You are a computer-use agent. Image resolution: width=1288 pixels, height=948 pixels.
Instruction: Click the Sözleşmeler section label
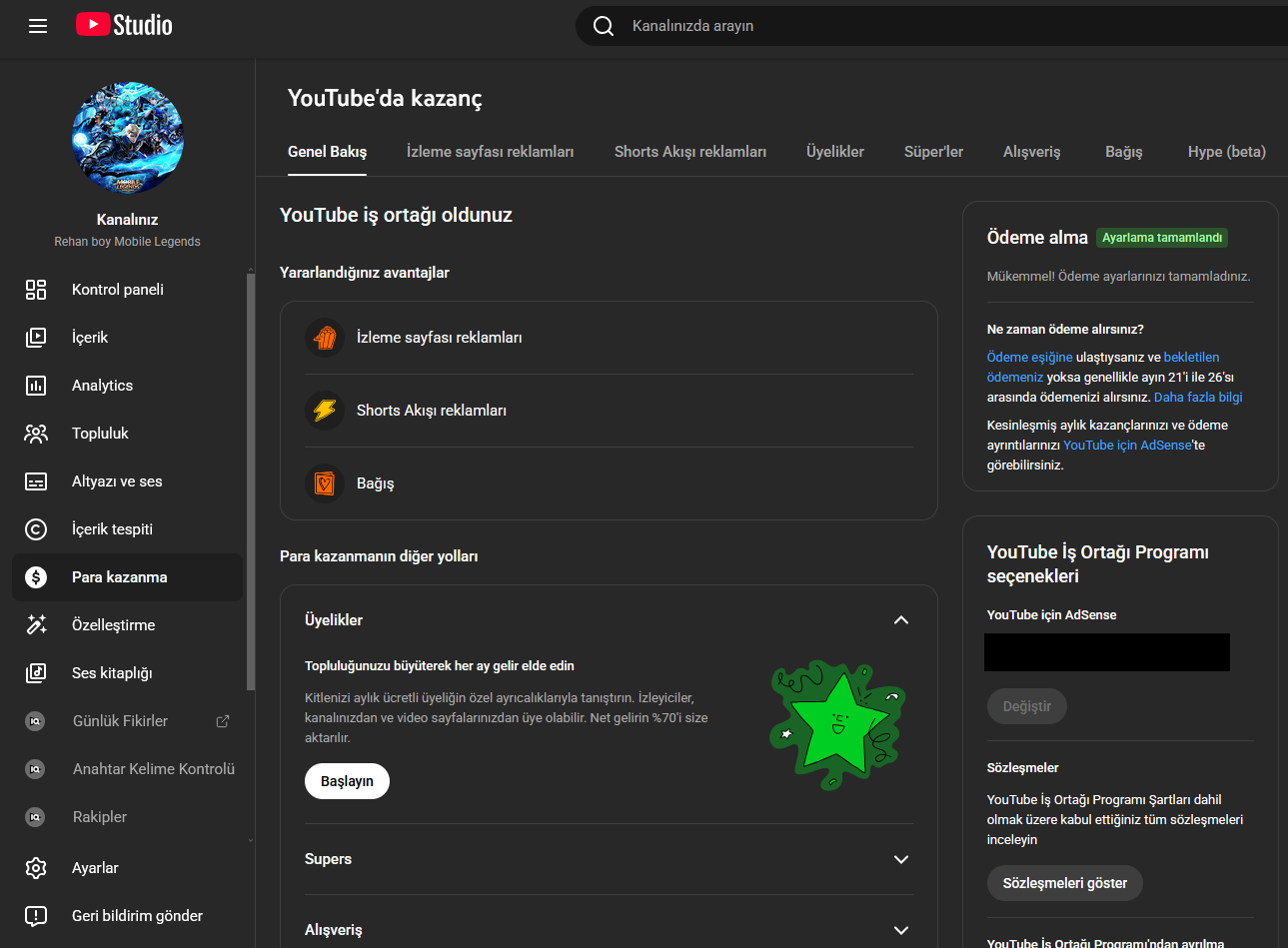(x=1023, y=768)
